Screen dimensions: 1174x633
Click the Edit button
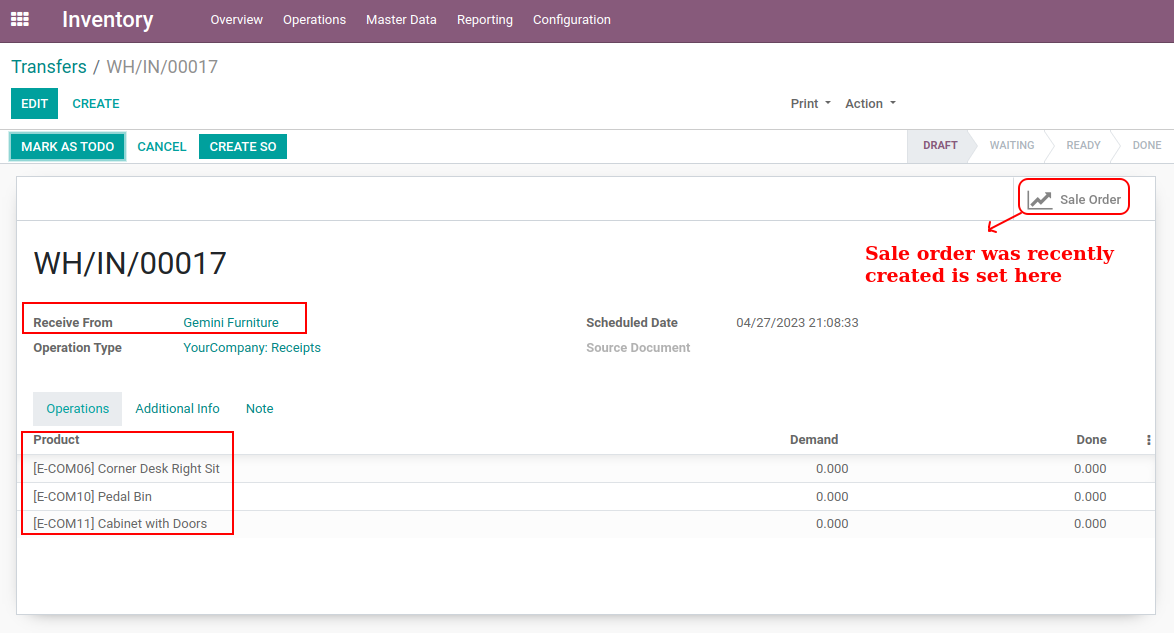coord(34,104)
